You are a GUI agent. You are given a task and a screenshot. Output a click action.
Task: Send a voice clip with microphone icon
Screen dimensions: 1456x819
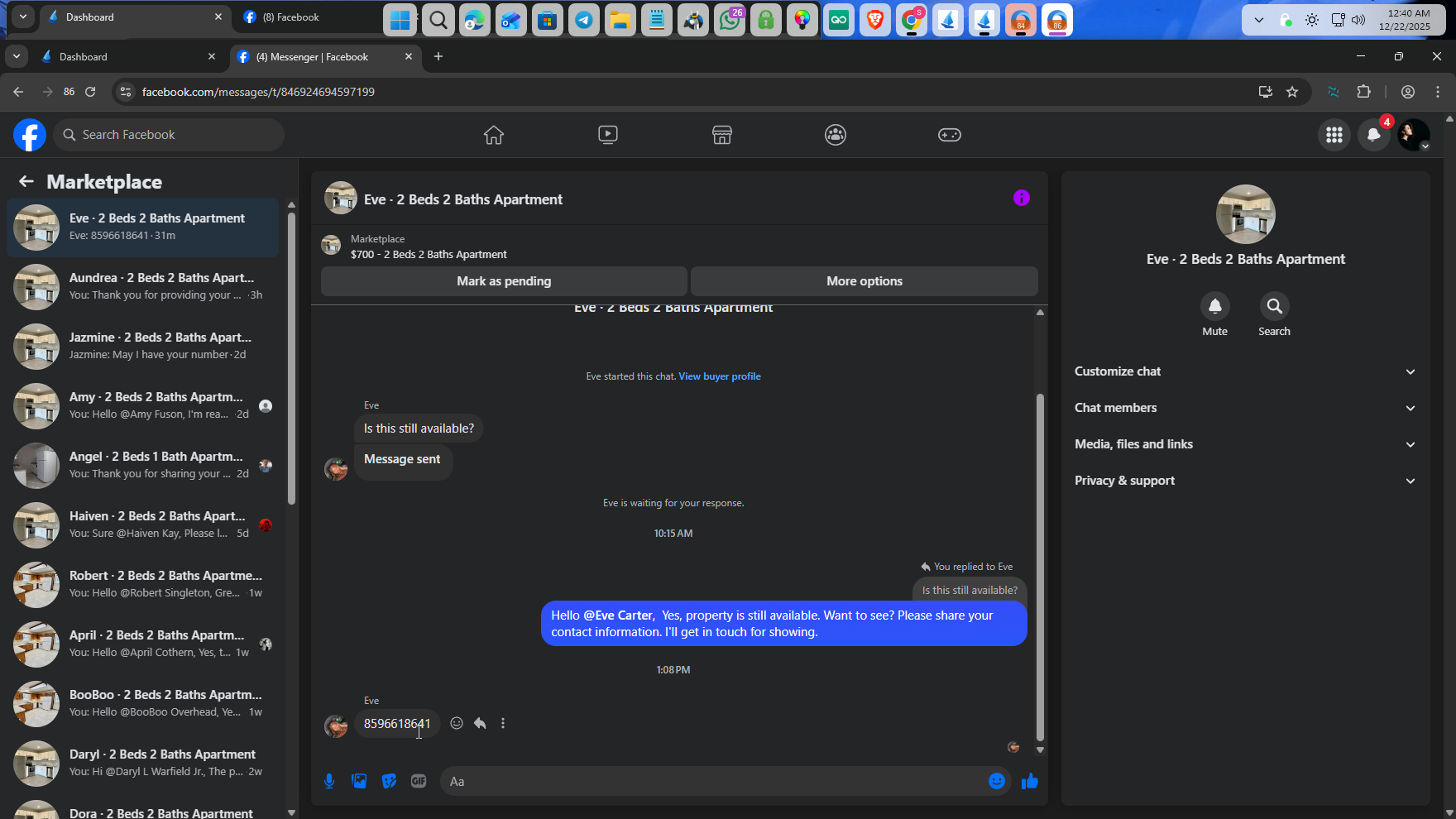(x=329, y=781)
